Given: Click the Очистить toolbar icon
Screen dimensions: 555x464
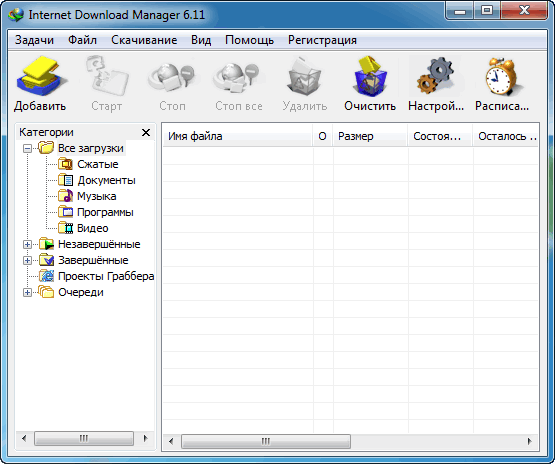Looking at the screenshot, I should click(371, 76).
